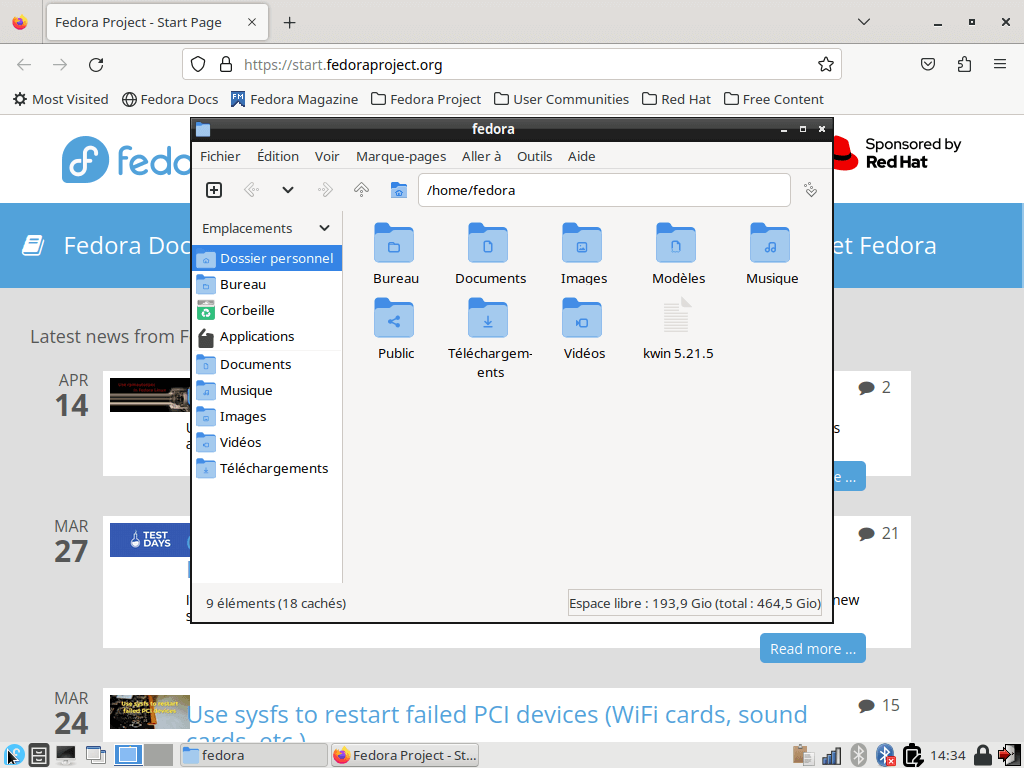The image size is (1024, 768).
Task: Select the Public folder icon
Action: [394, 318]
